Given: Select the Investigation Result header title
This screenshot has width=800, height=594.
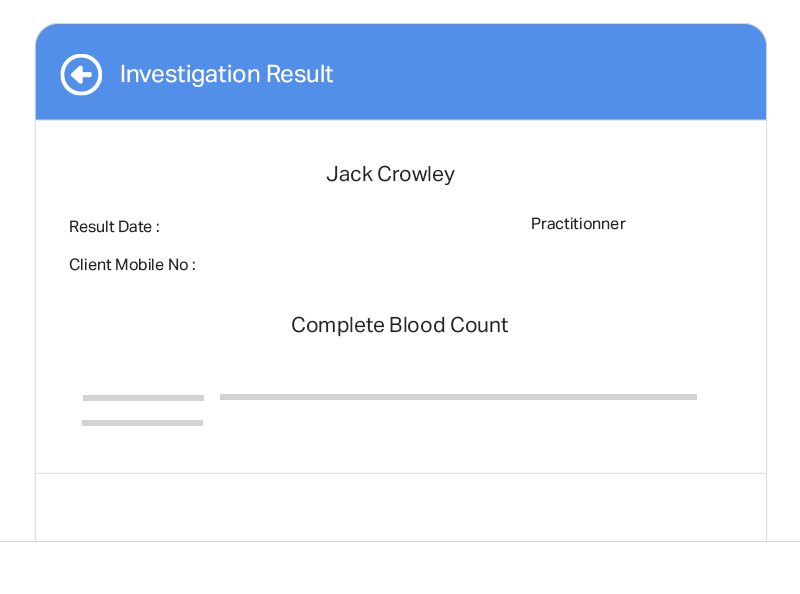Looking at the screenshot, I should [227, 75].
